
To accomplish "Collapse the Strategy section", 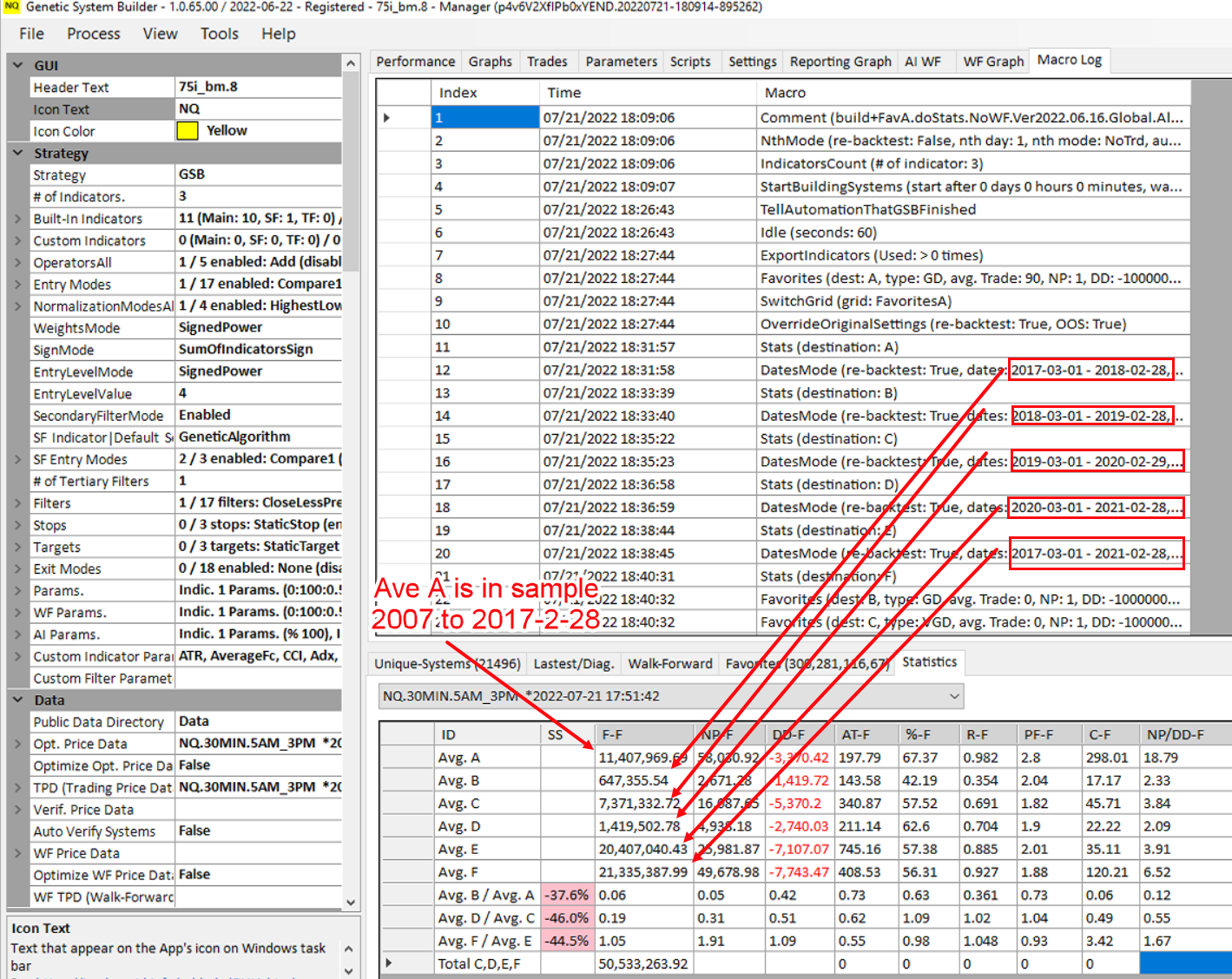I will pyautogui.click(x=18, y=153).
